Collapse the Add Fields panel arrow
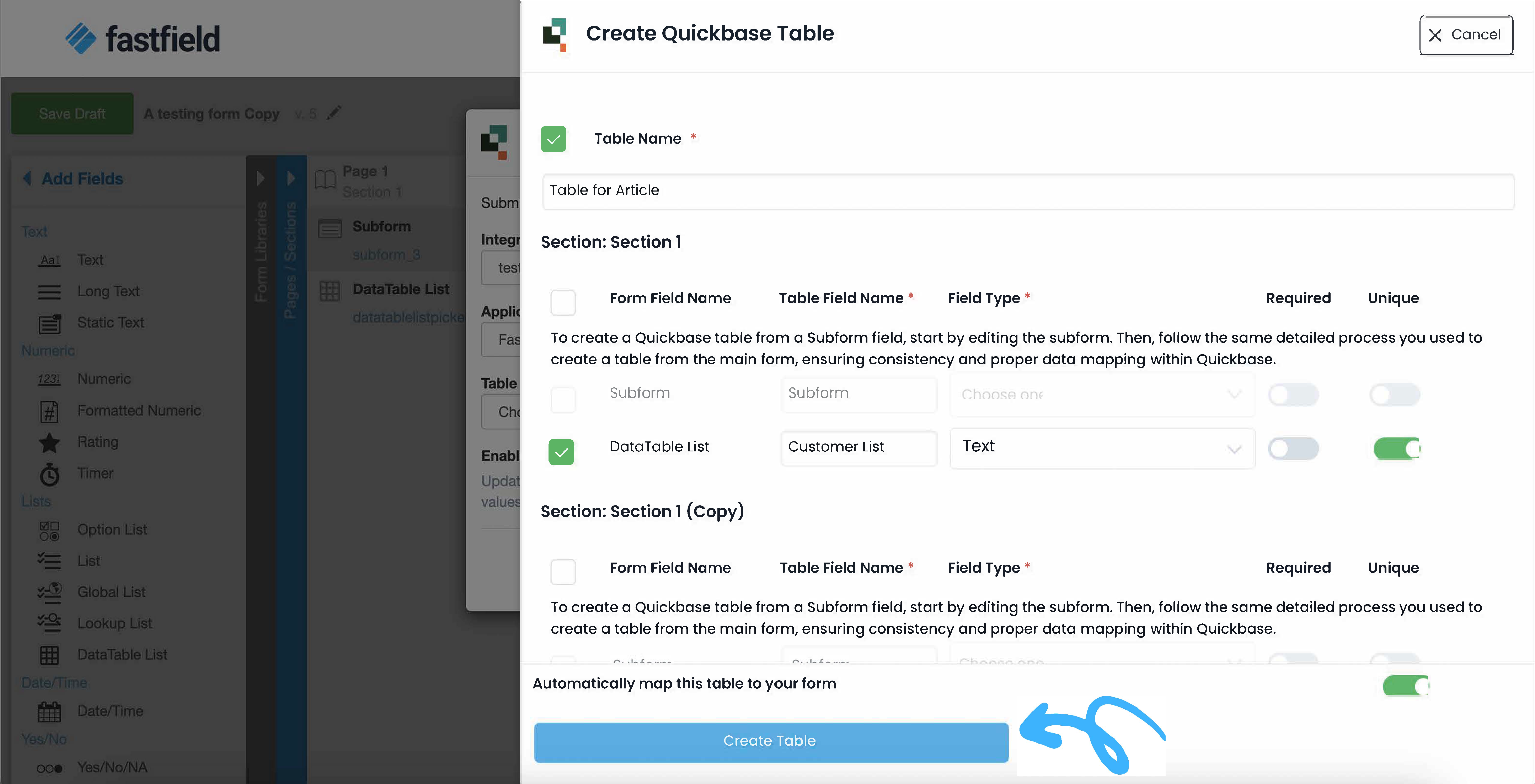1535x784 pixels. pyautogui.click(x=27, y=178)
